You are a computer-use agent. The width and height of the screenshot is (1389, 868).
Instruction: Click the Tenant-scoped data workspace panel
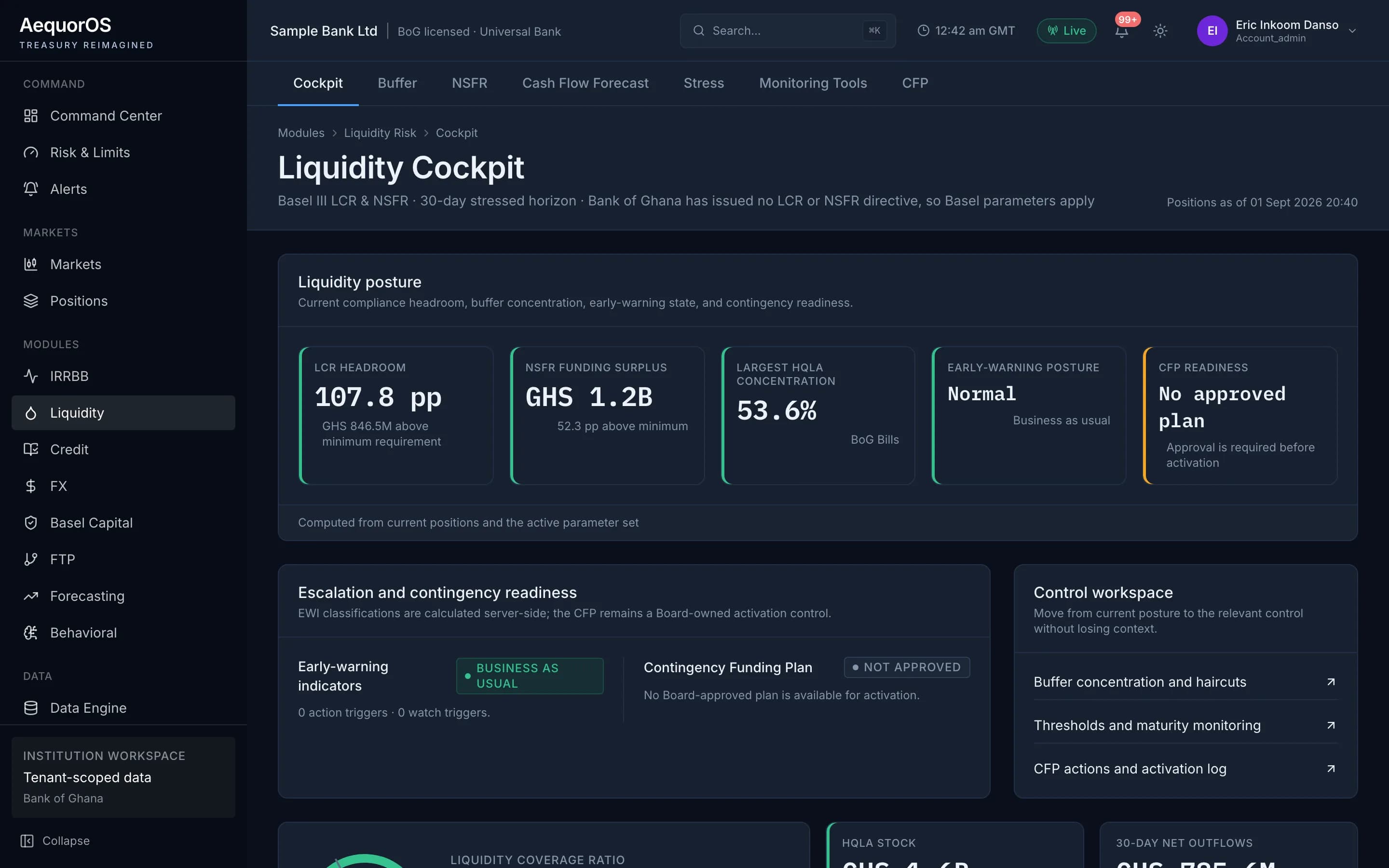tap(123, 777)
